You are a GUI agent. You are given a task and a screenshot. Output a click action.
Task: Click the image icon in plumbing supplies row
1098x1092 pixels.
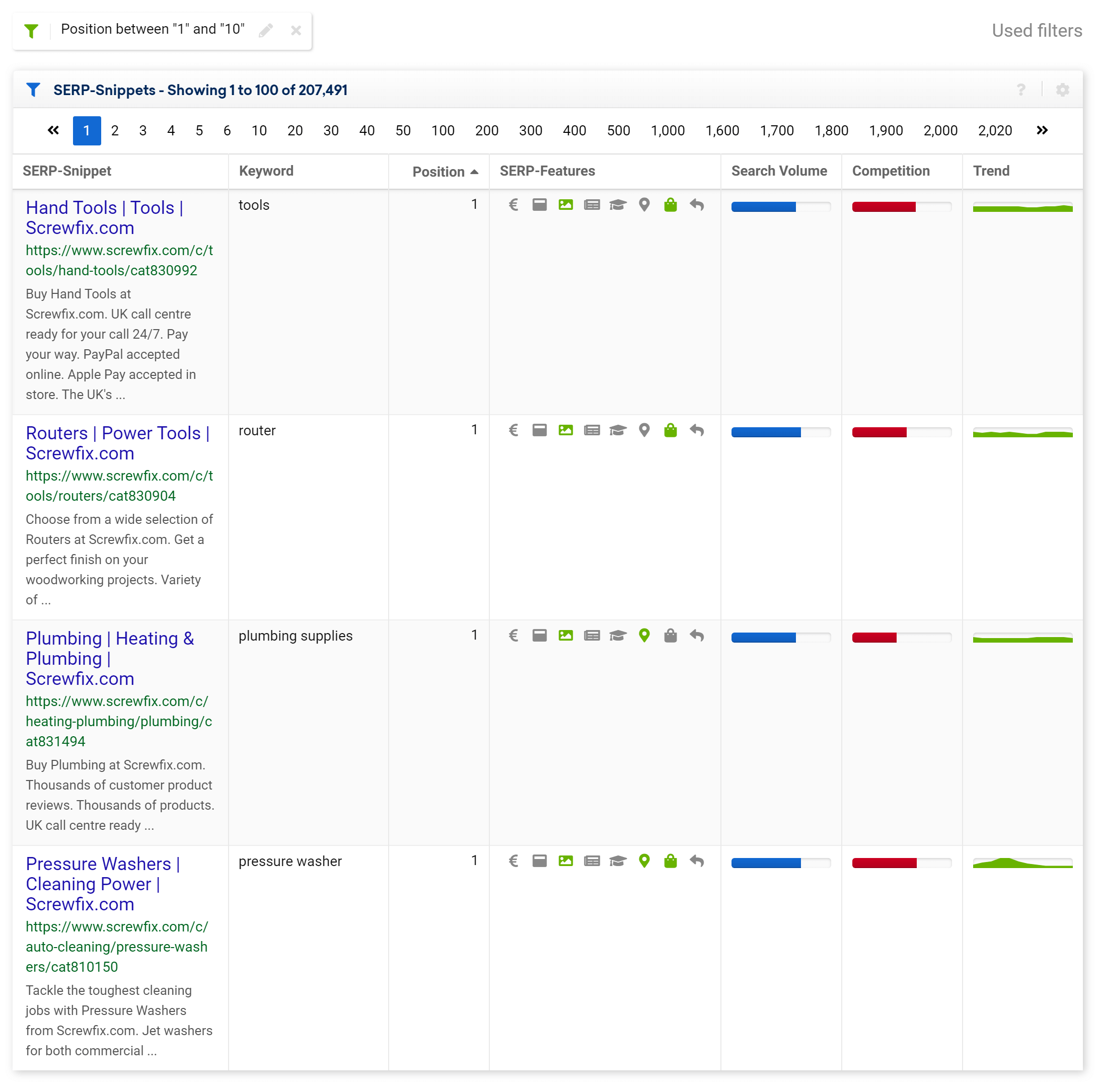[565, 636]
